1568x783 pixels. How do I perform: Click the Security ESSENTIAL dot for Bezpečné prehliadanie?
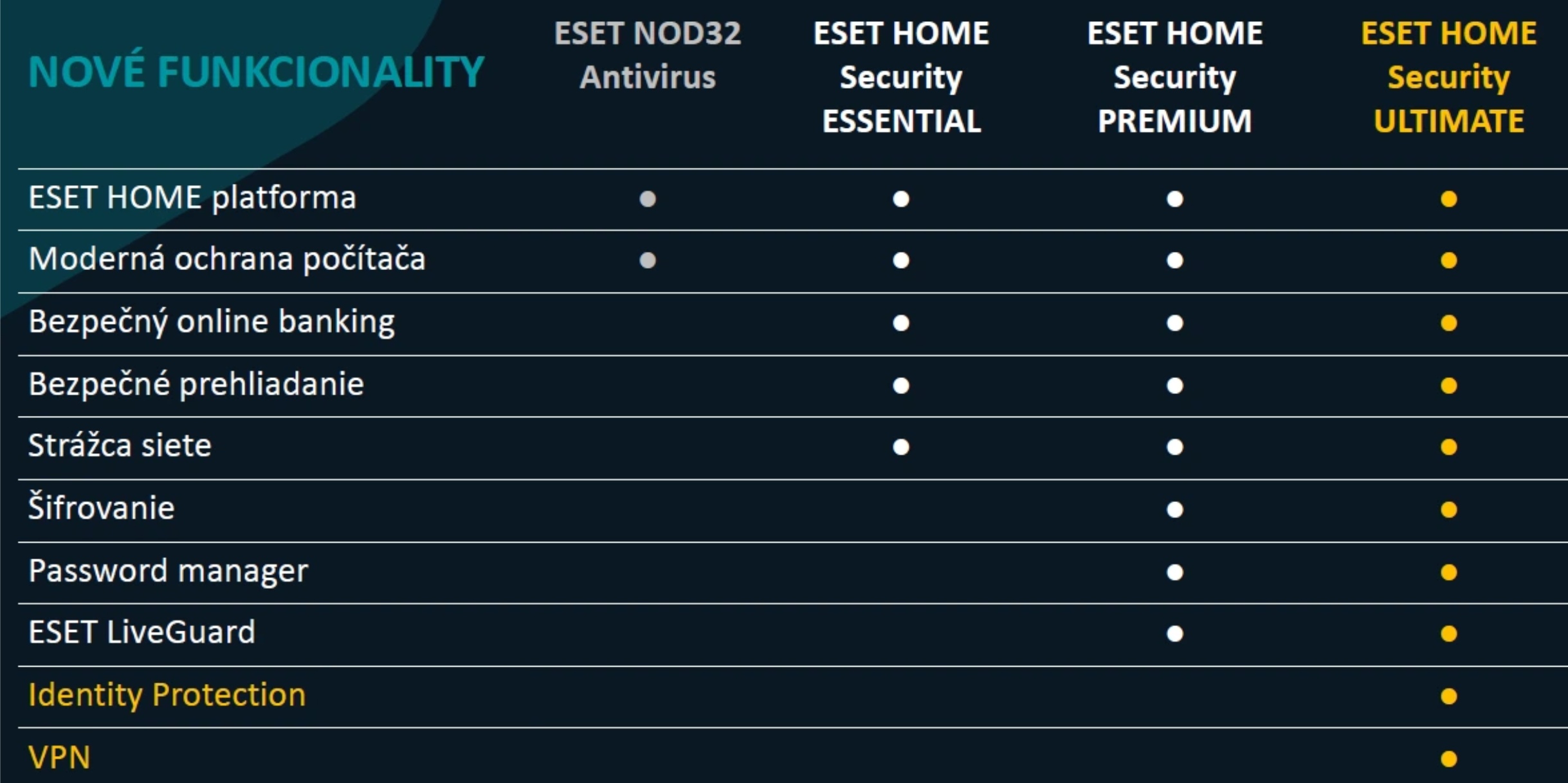point(901,386)
